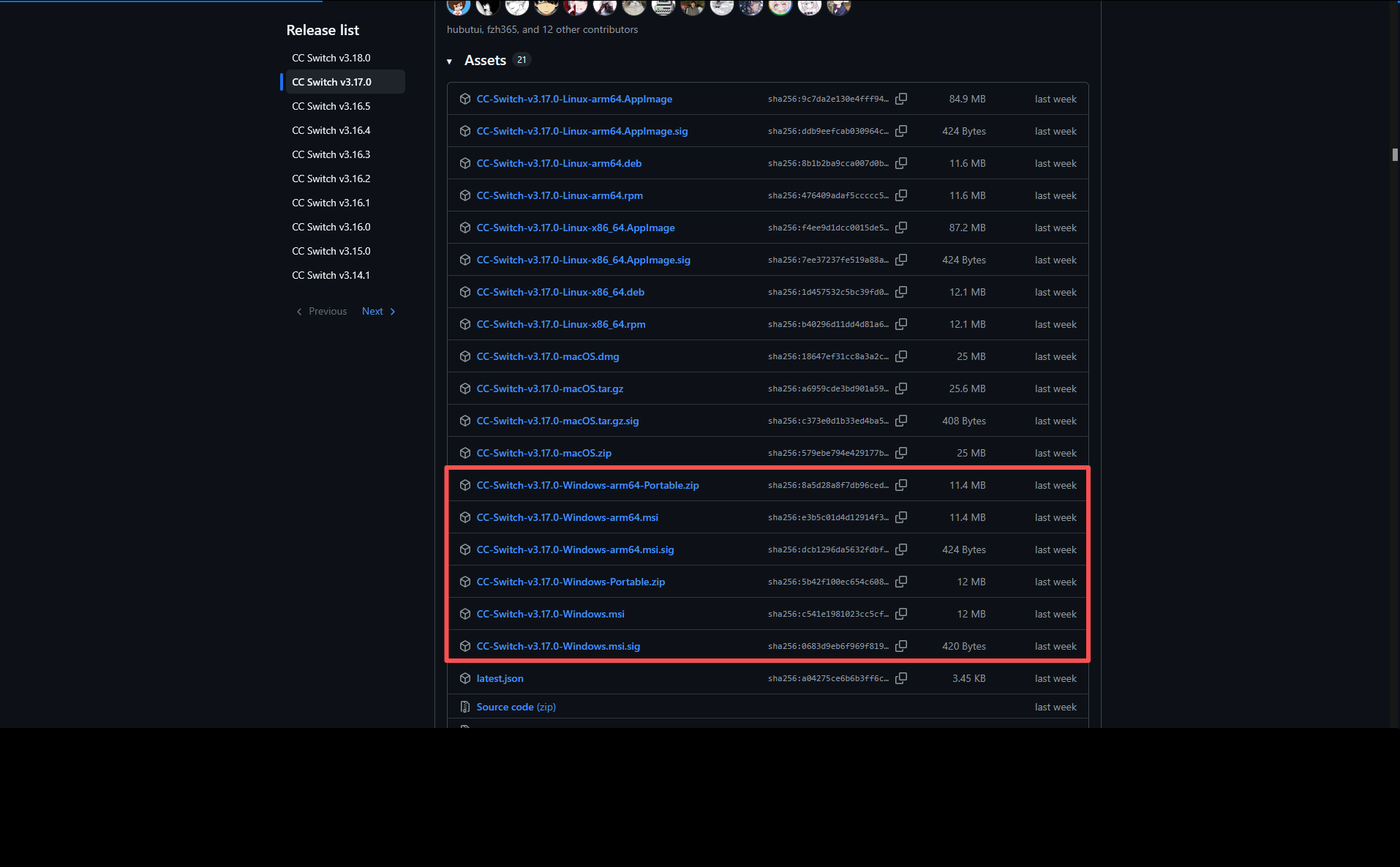Copy SHA256 of macOS.dmg asset
This screenshot has width=1400, height=867.
[901, 356]
